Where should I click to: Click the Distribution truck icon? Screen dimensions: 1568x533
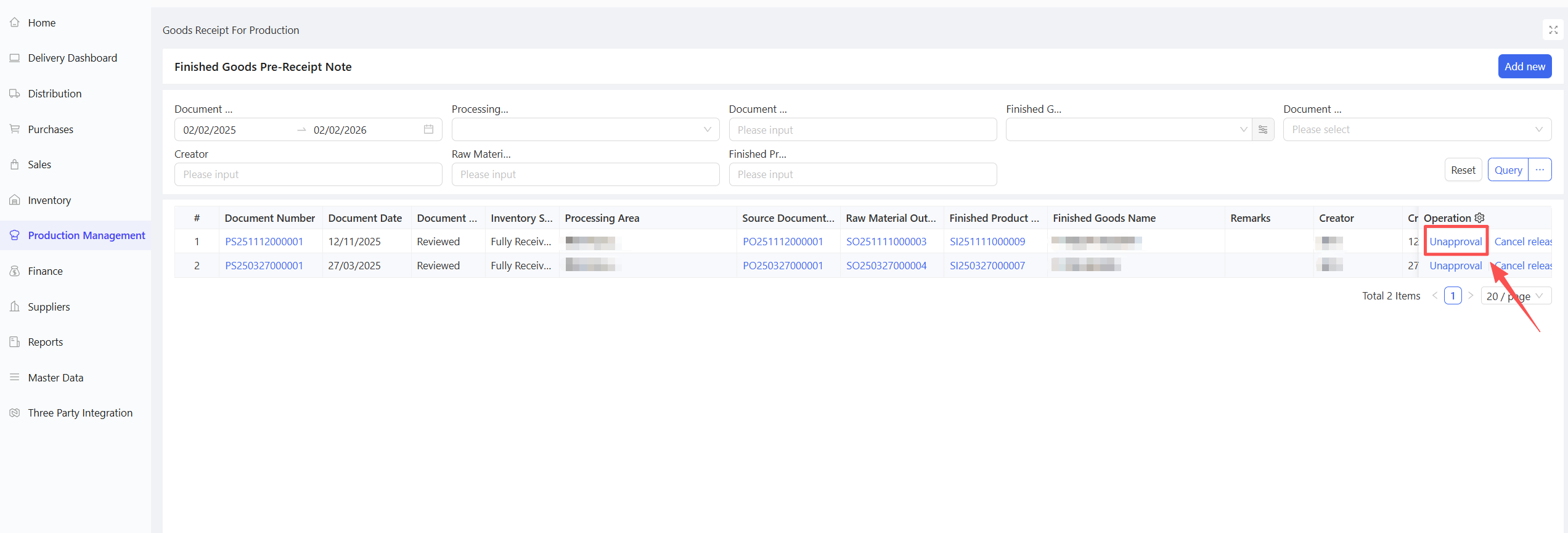(15, 94)
